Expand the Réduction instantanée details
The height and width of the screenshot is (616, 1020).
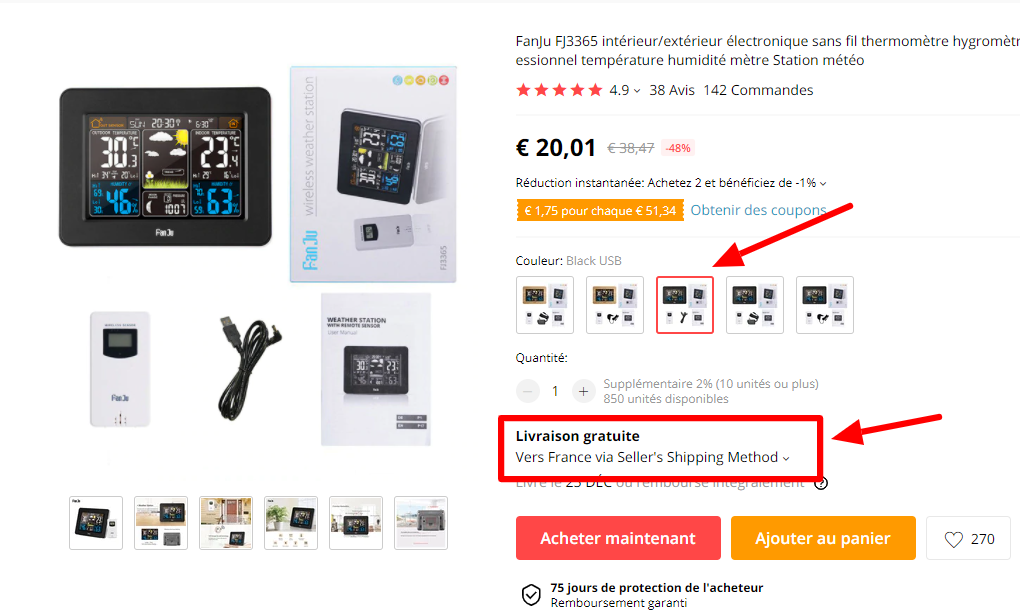[x=823, y=184]
